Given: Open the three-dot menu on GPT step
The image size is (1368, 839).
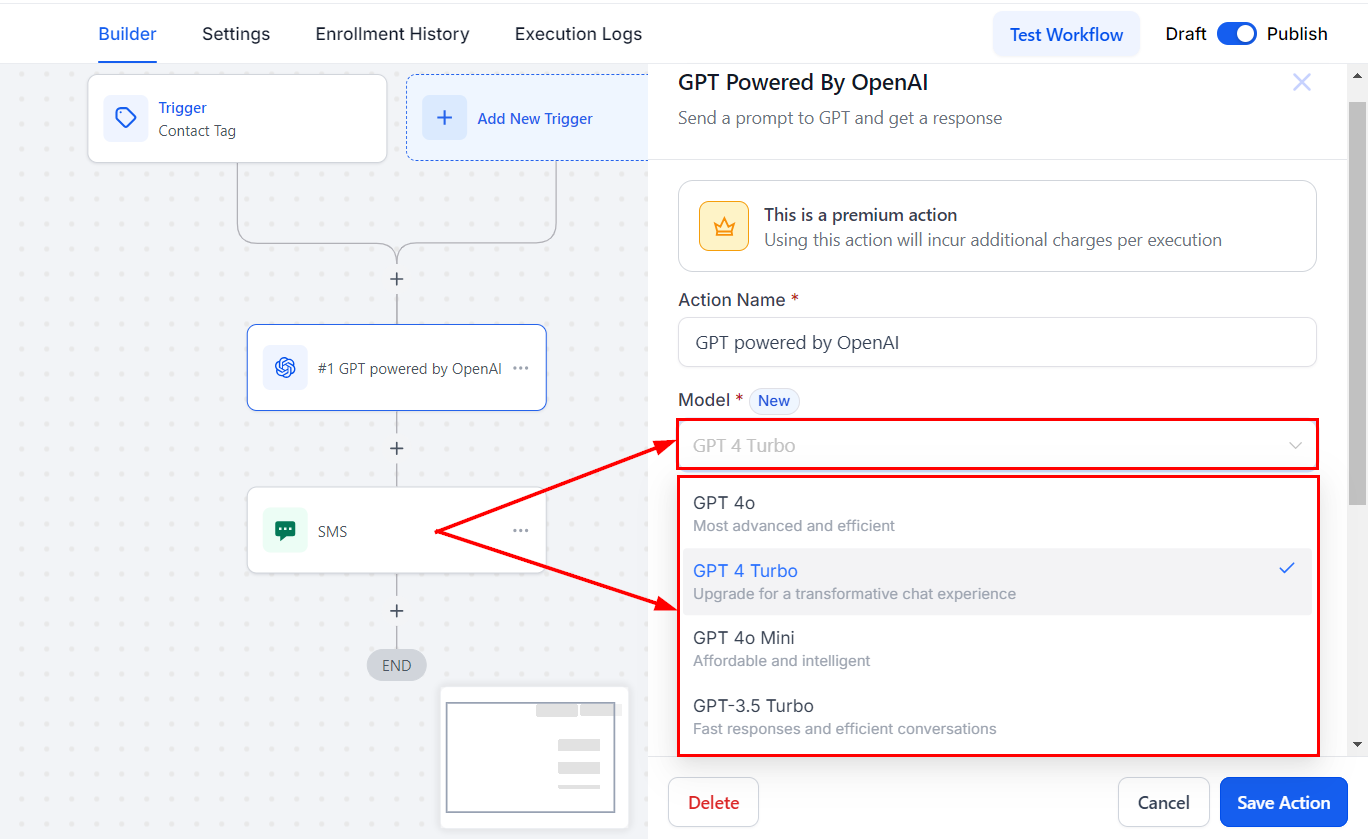Looking at the screenshot, I should pos(521,368).
